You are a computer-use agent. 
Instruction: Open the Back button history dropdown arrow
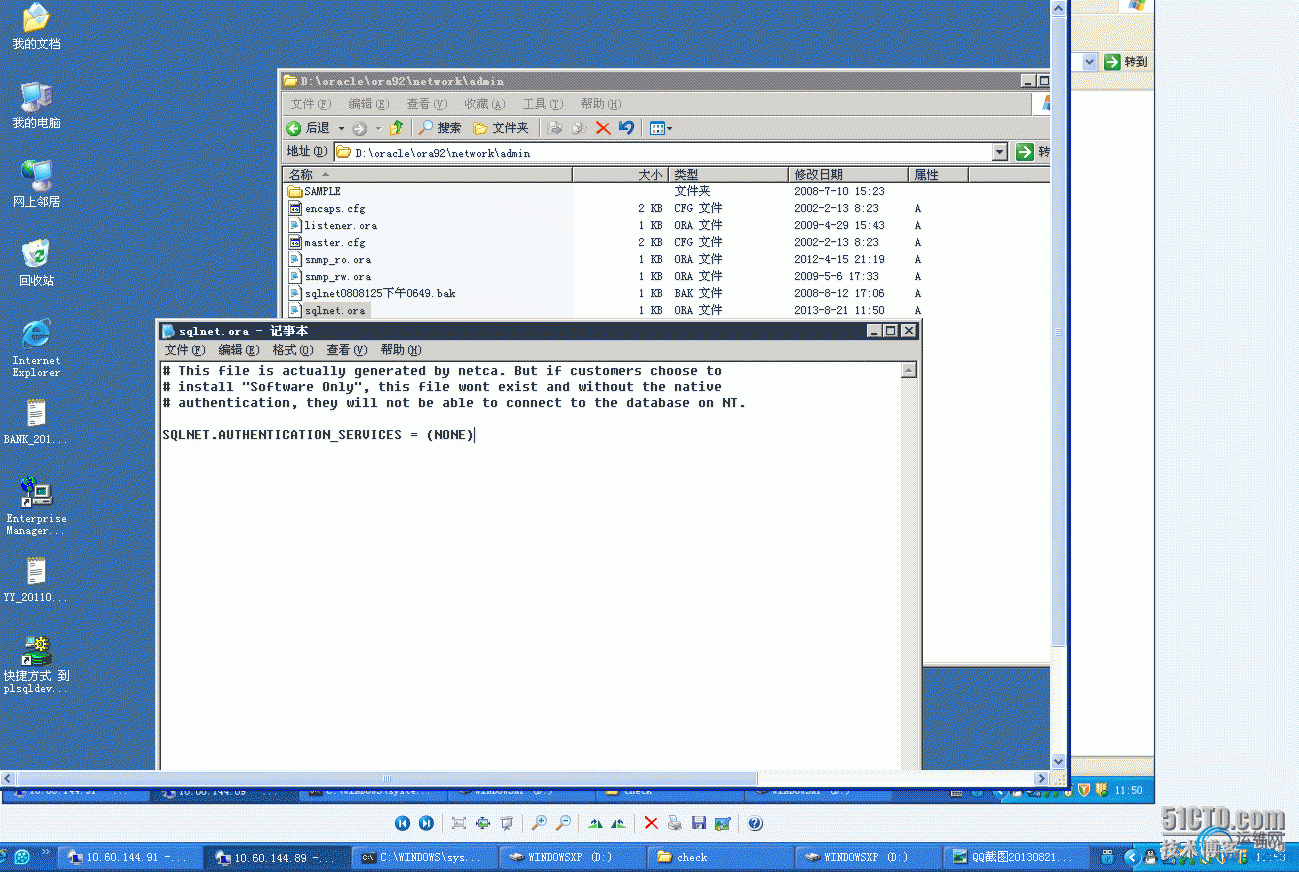click(341, 128)
